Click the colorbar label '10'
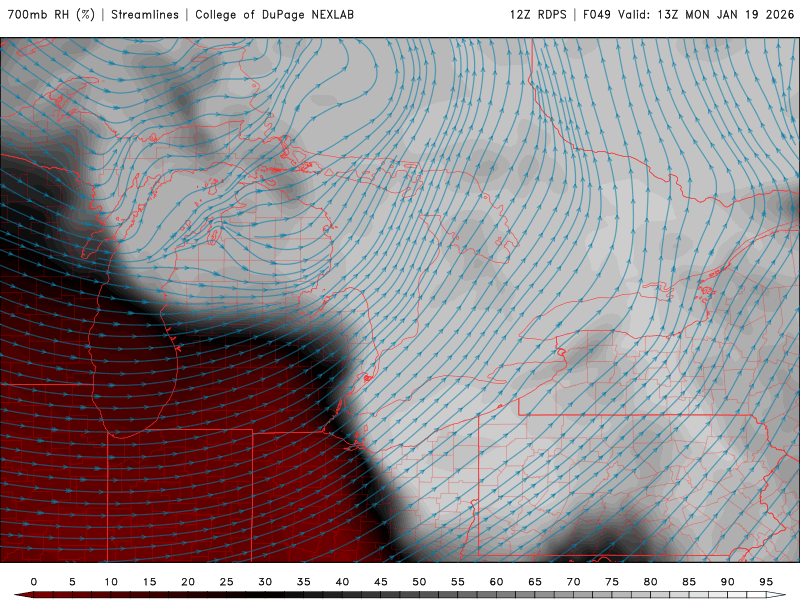The image size is (800, 600). [111, 582]
